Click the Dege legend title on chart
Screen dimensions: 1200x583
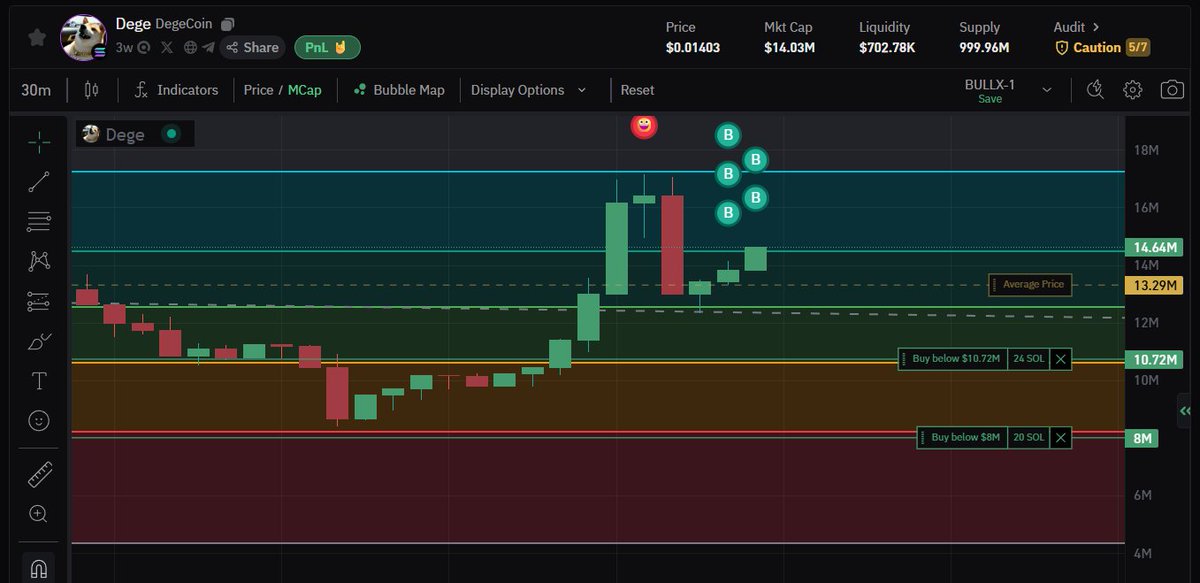[125, 134]
